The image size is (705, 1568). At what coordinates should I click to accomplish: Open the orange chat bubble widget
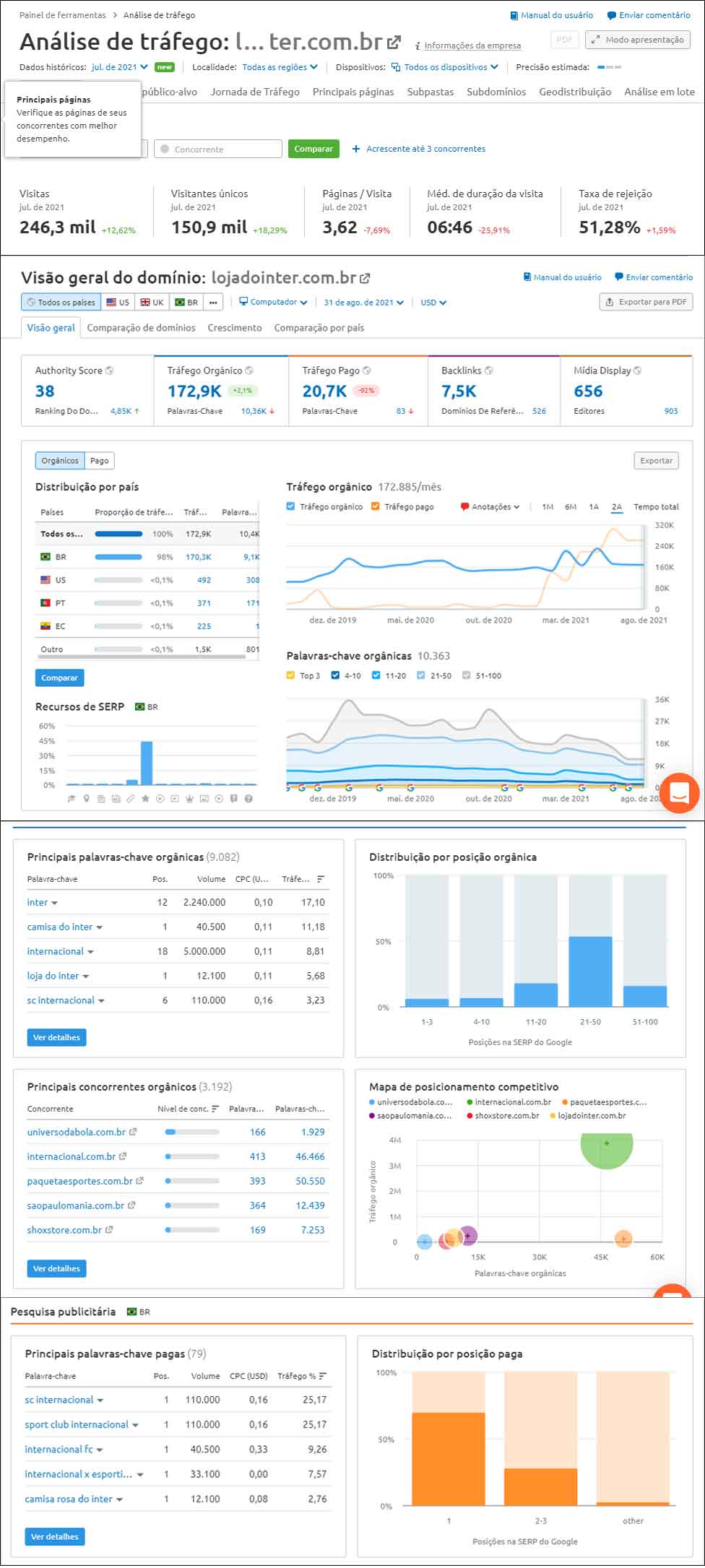[x=678, y=792]
